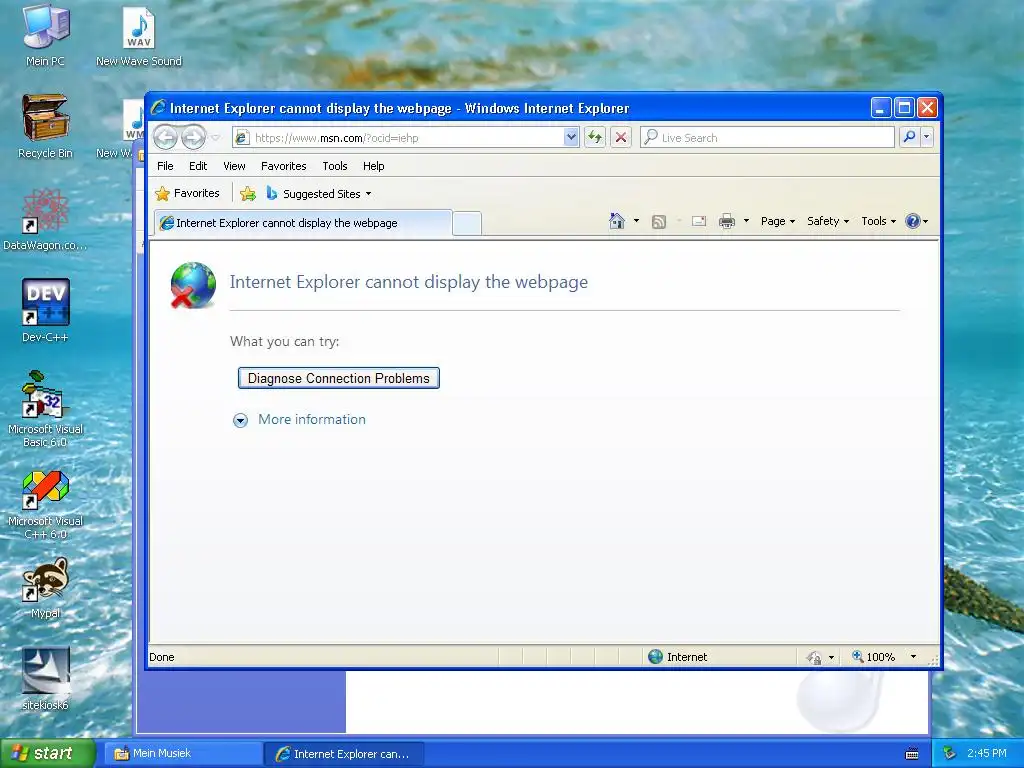Open a new blank tab
1024x768 pixels.
click(x=467, y=223)
